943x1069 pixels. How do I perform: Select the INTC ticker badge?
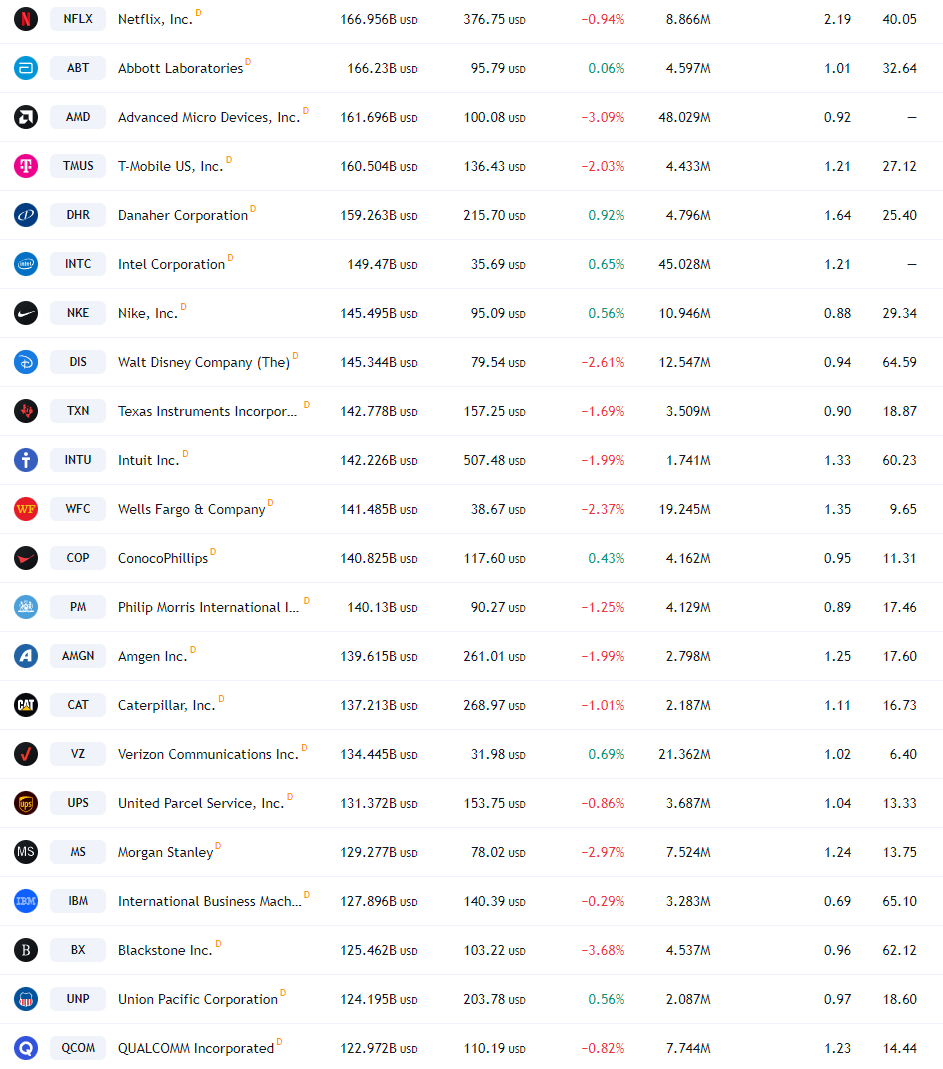(78, 264)
